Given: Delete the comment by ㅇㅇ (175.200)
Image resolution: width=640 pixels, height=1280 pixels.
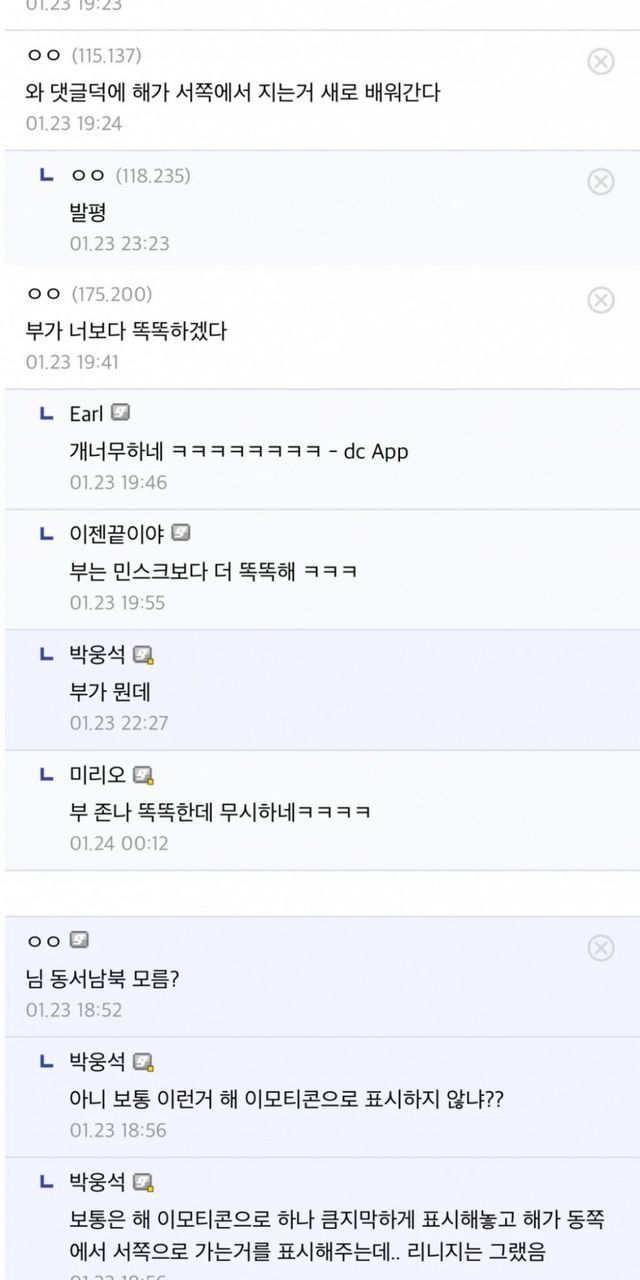Looking at the screenshot, I should [x=600, y=300].
